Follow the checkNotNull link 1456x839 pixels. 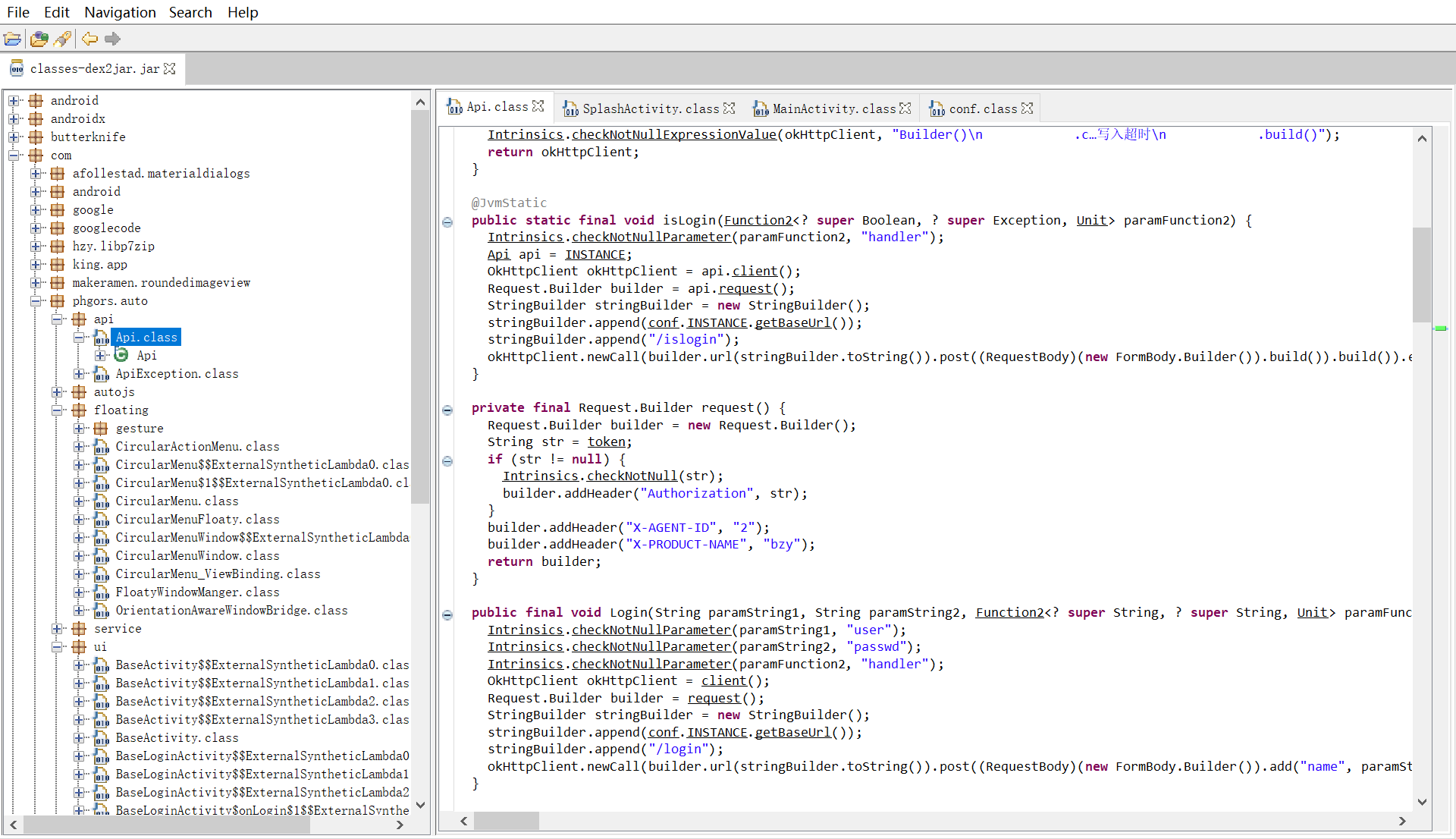[632, 476]
